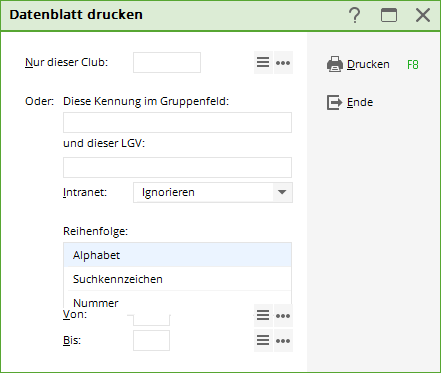The height and width of the screenshot is (373, 441).
Task: Click the Ende button label
Action: (360, 102)
